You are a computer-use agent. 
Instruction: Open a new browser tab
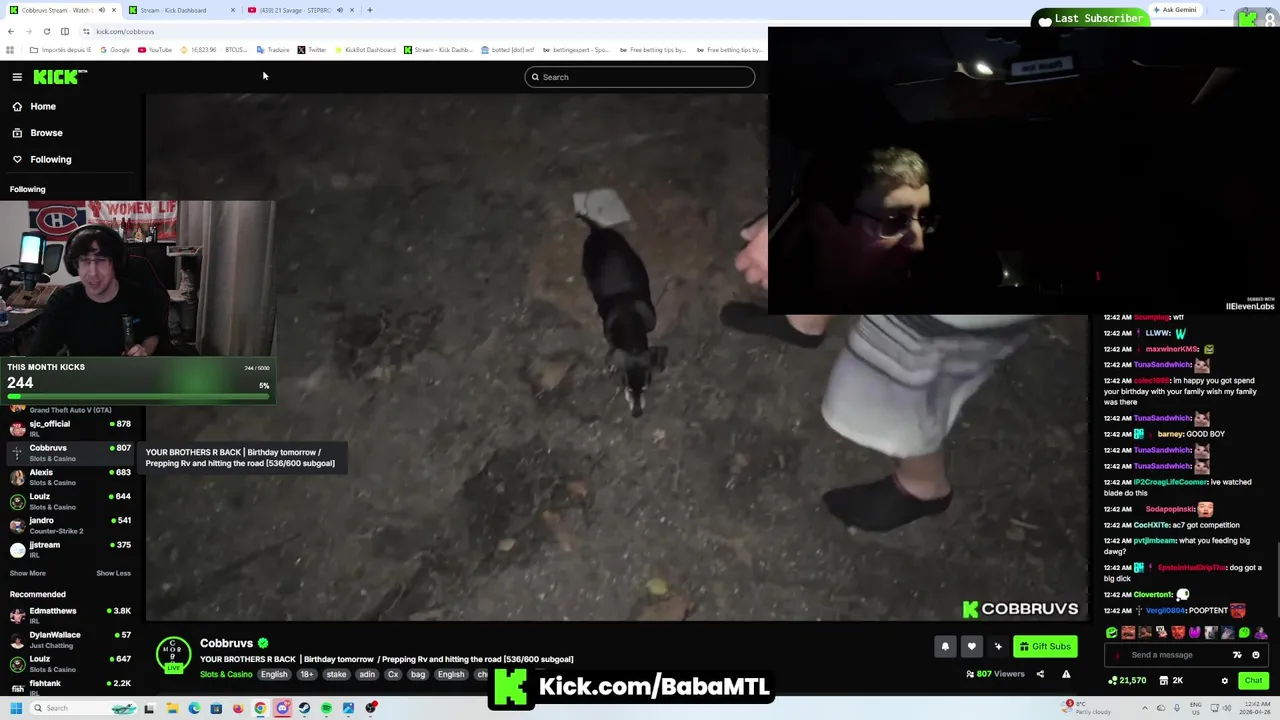[369, 10]
